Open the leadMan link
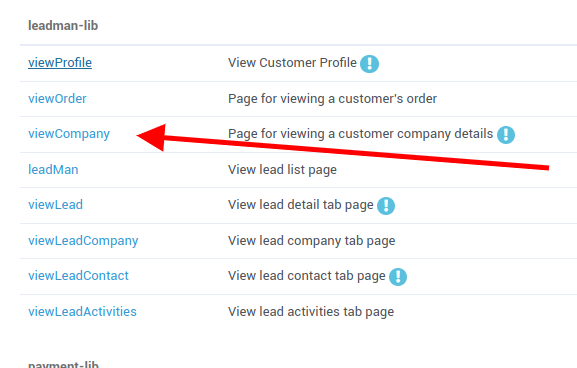Viewport: 577px width, 368px height. pyautogui.click(x=53, y=170)
